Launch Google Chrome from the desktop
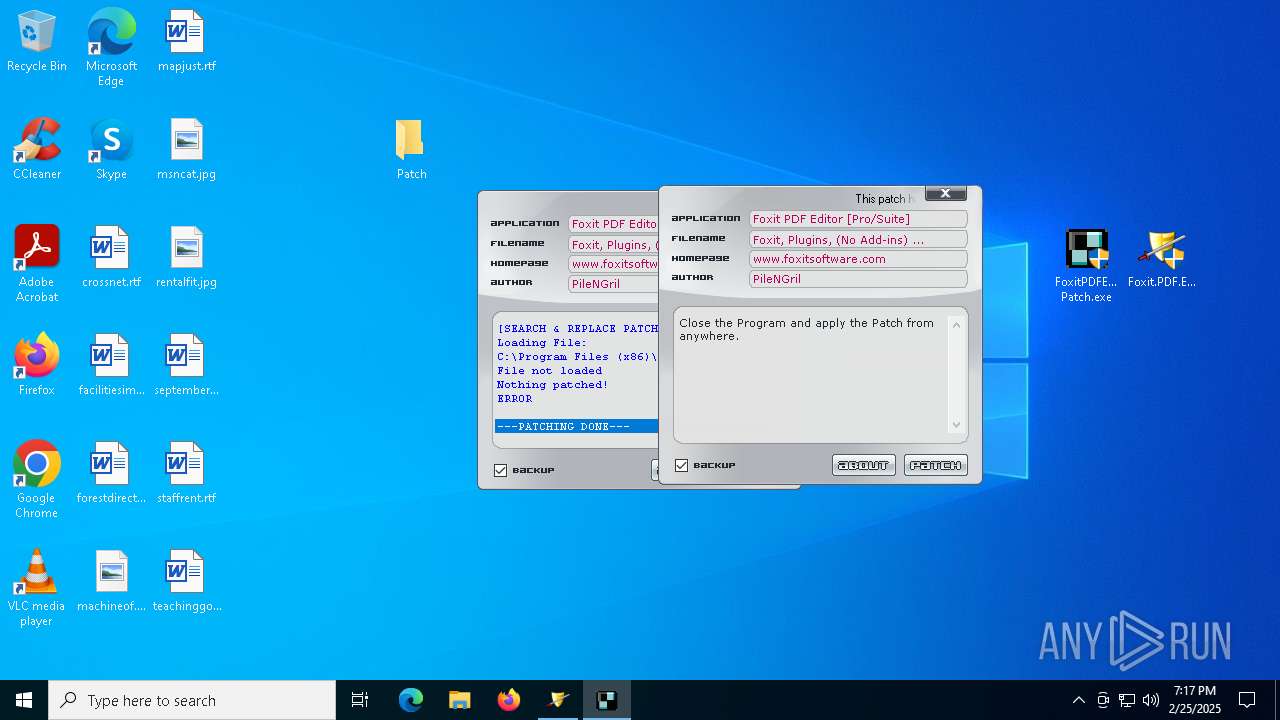The image size is (1280, 720). click(x=37, y=479)
